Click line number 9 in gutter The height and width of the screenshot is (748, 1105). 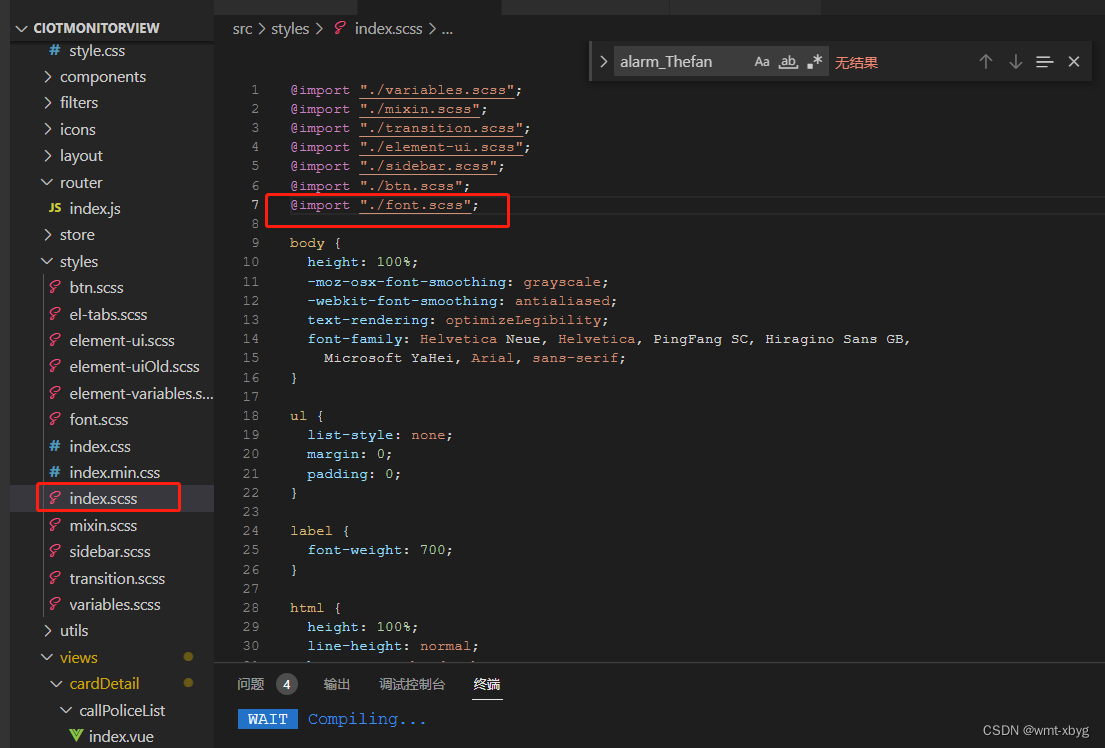coord(255,243)
